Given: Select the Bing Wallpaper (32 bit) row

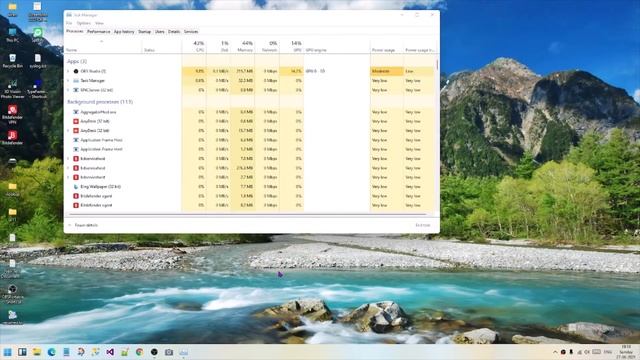Looking at the screenshot, I should pos(249,187).
